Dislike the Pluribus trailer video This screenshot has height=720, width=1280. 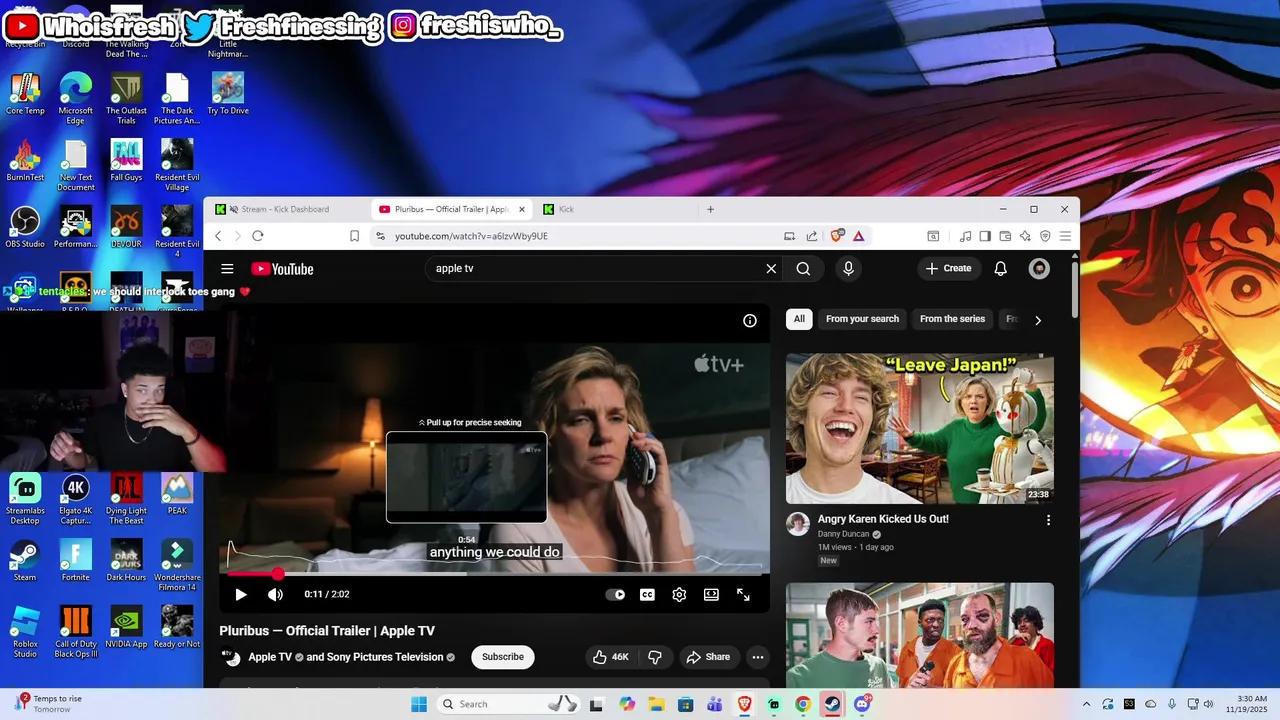coord(655,657)
